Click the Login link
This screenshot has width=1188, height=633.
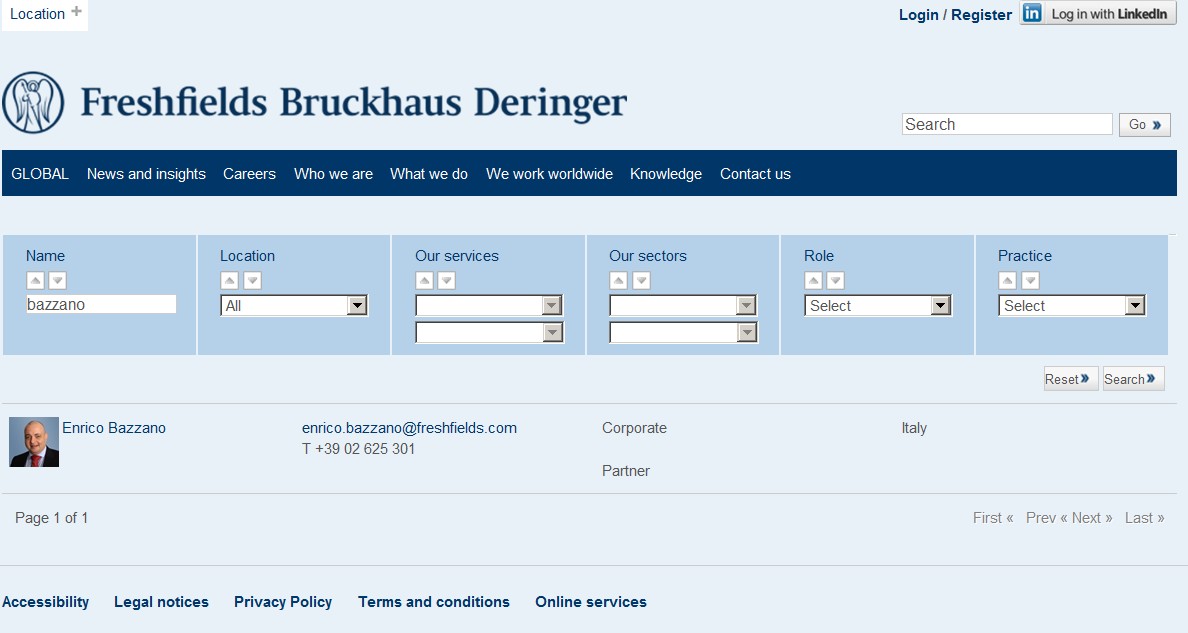pos(918,14)
